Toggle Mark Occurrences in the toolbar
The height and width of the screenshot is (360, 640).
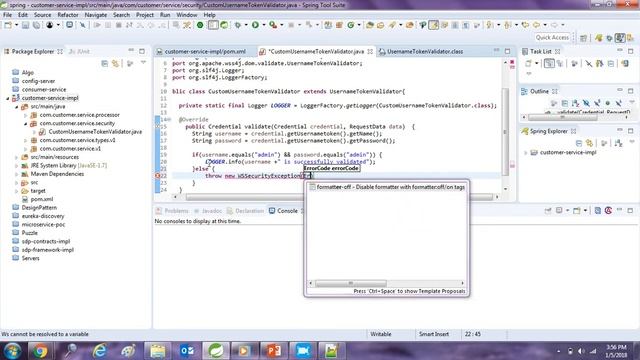coord(433,25)
